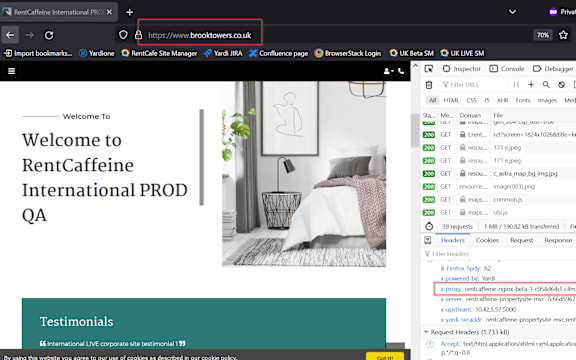Open the UK Beta SM bookmark
576x360 pixels.
pyautogui.click(x=411, y=53)
